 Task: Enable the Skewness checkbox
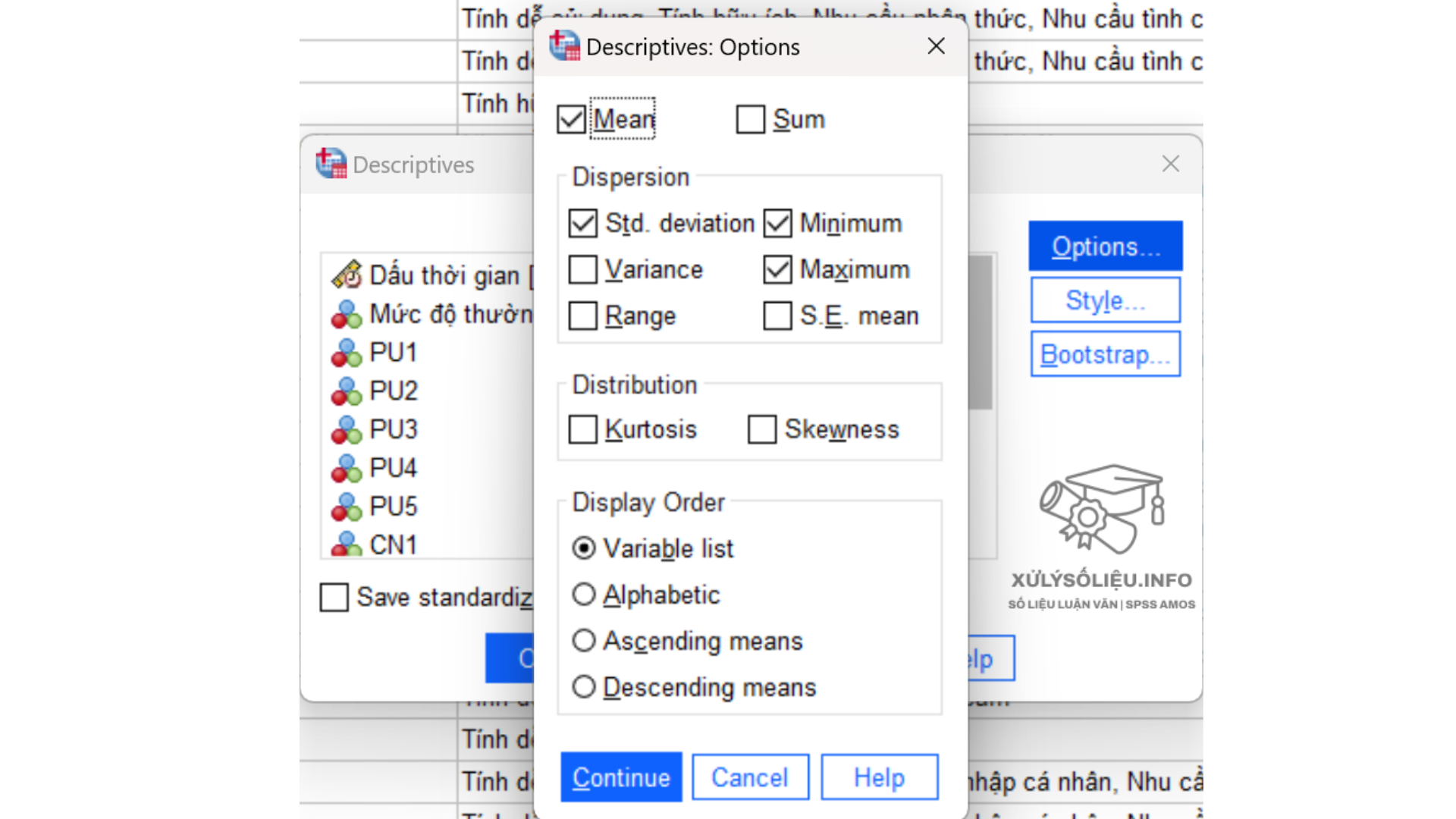[762, 429]
